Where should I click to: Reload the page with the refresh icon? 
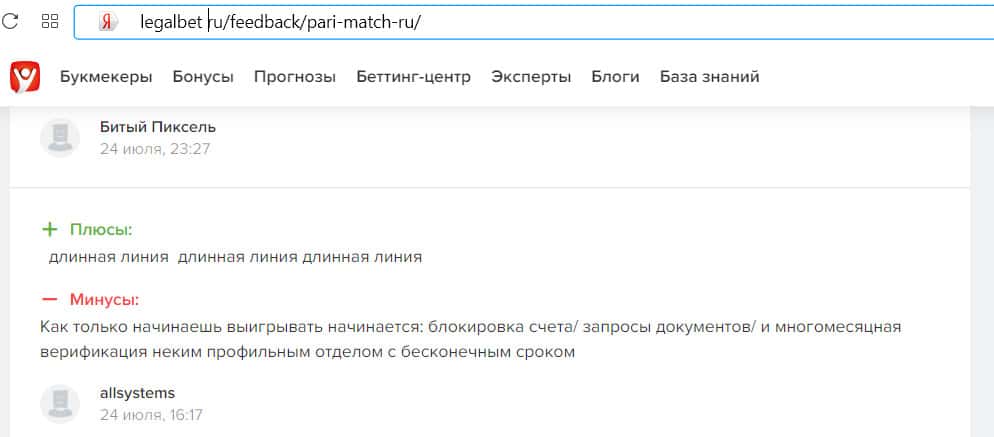(x=11, y=21)
